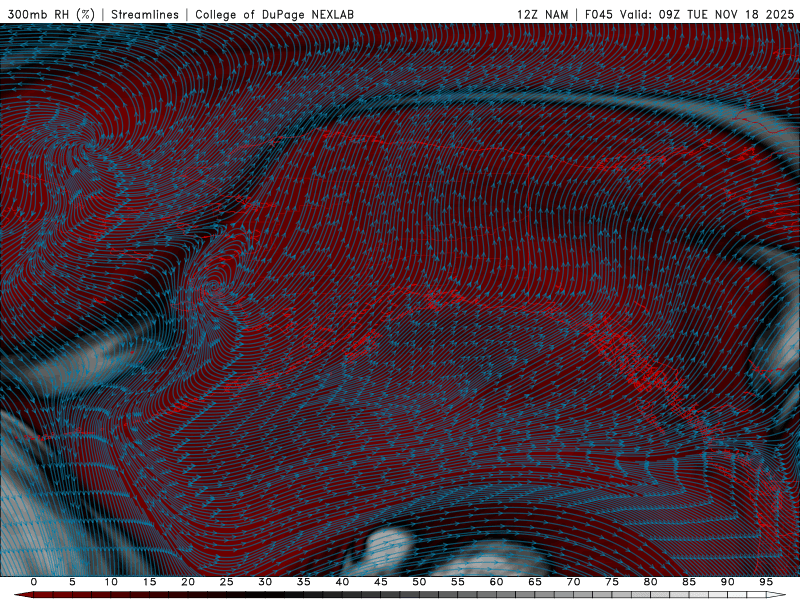Screen dimensions: 800x600
Task: Click the colorbar label "20"
Action: click(188, 582)
